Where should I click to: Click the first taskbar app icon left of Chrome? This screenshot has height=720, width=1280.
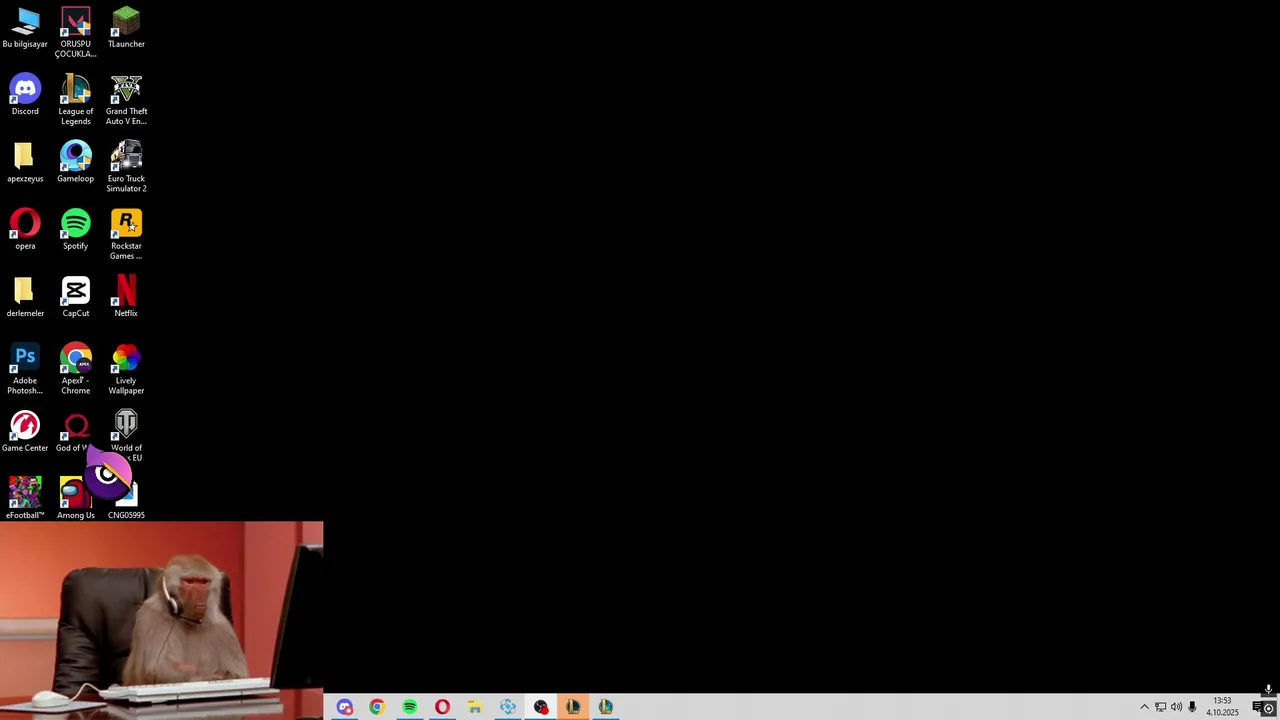pyautogui.click(x=344, y=707)
